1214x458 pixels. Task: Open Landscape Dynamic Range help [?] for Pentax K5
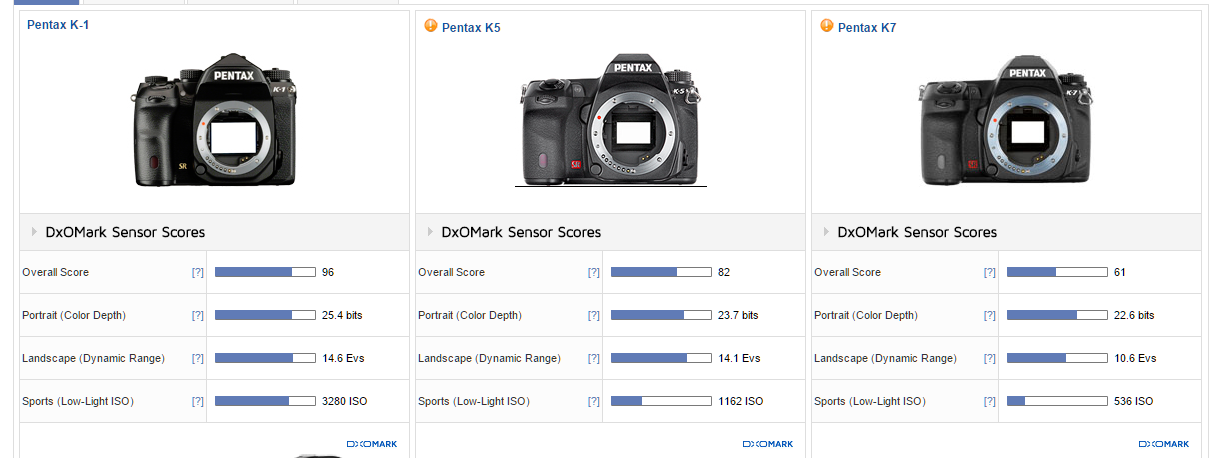594,359
